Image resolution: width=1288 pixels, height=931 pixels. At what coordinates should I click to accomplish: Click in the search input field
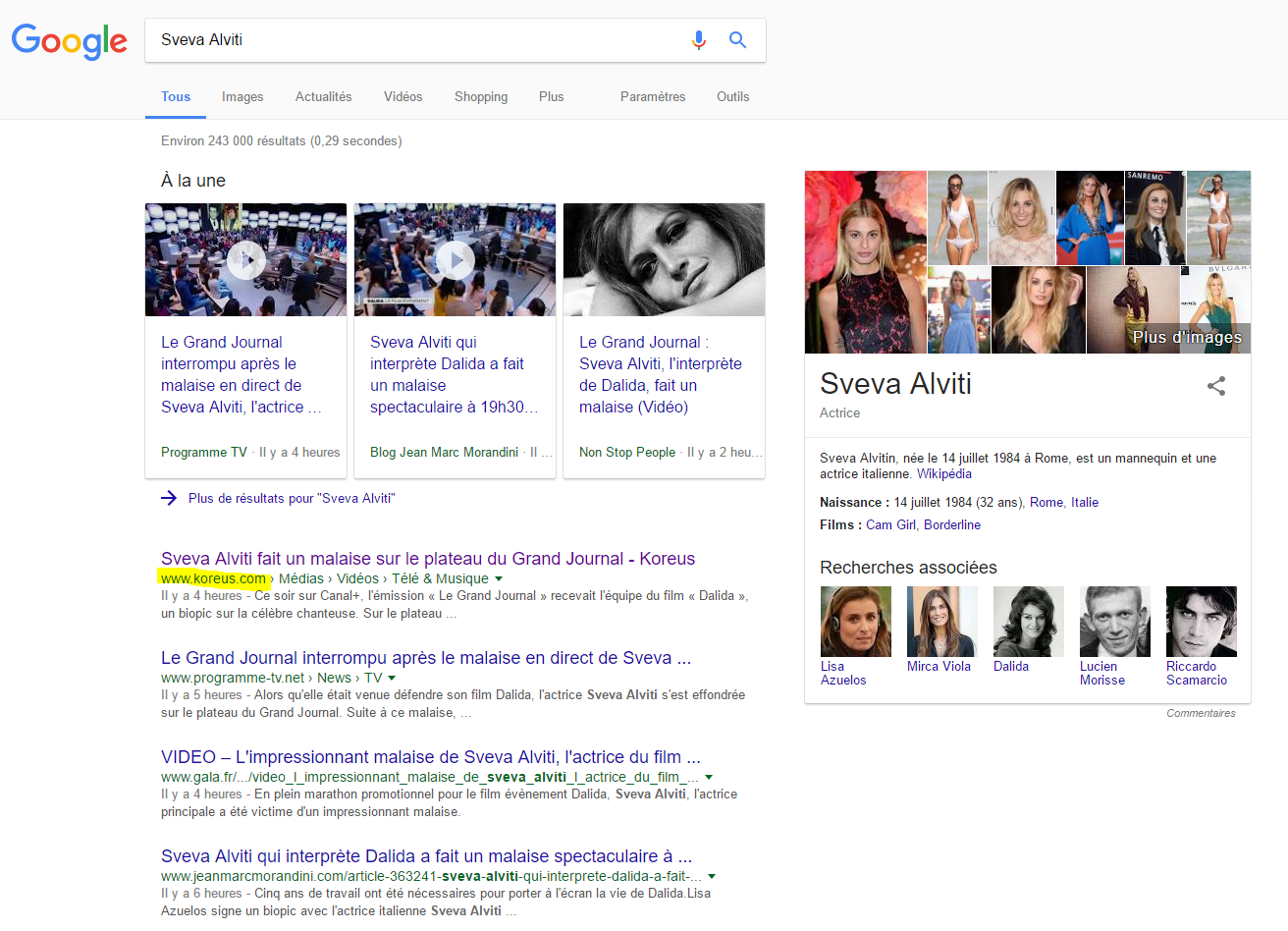412,40
